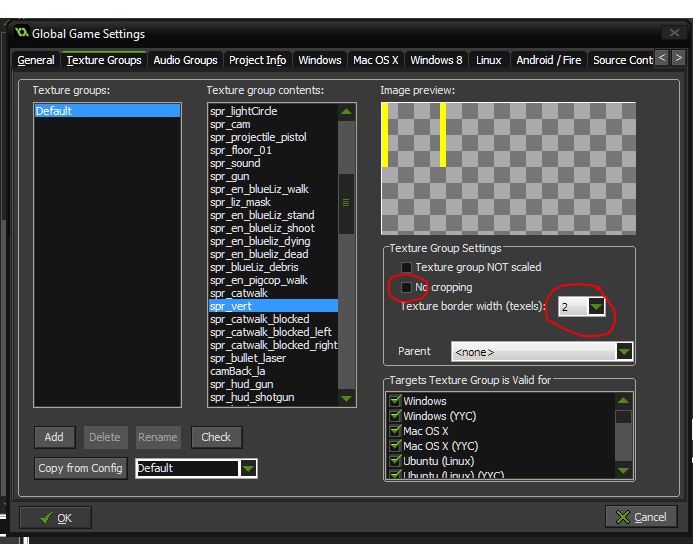The image size is (693, 544).
Task: Click the Check button
Action: [216, 437]
